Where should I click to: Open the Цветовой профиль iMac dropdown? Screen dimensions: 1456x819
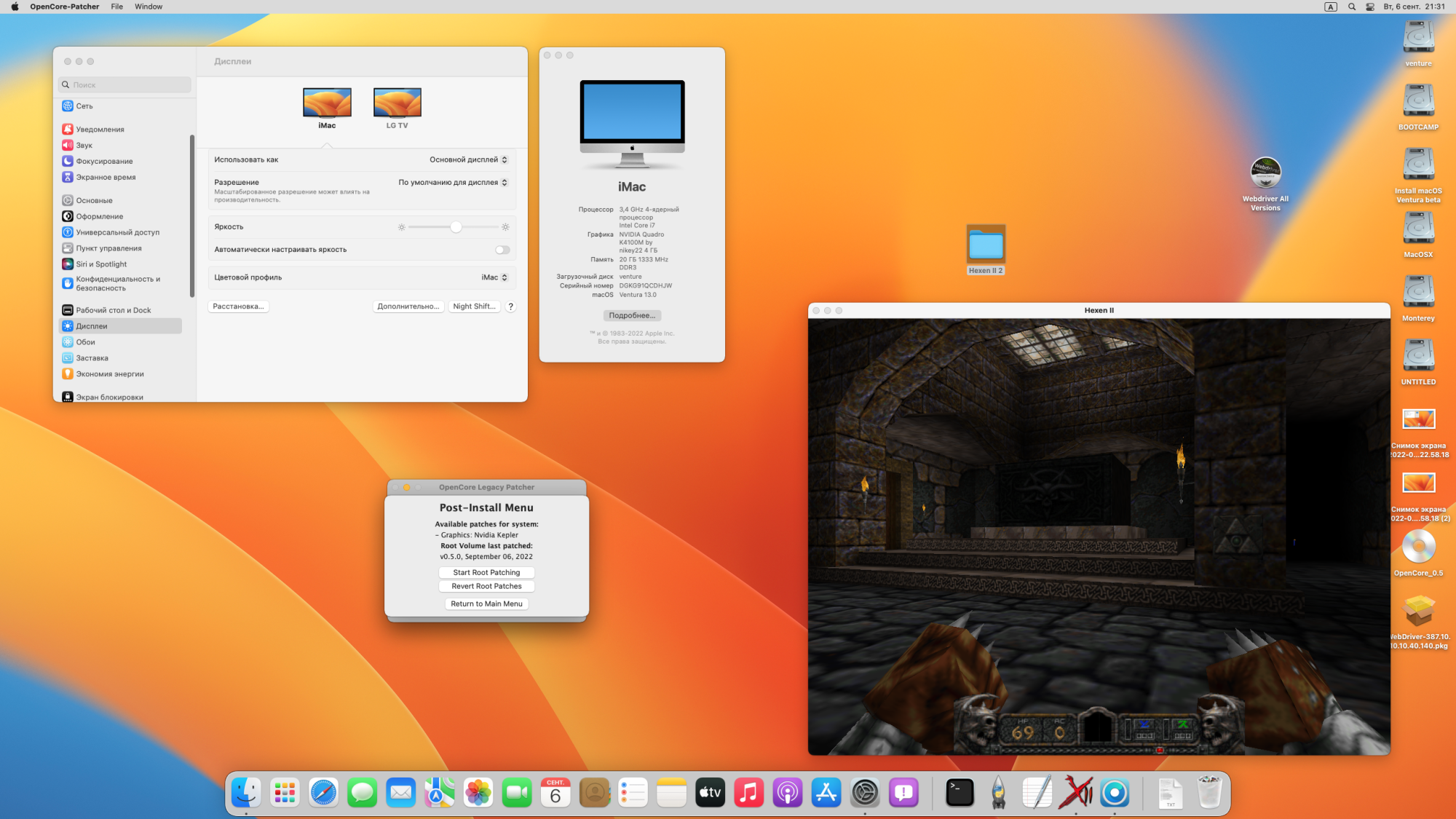(494, 277)
